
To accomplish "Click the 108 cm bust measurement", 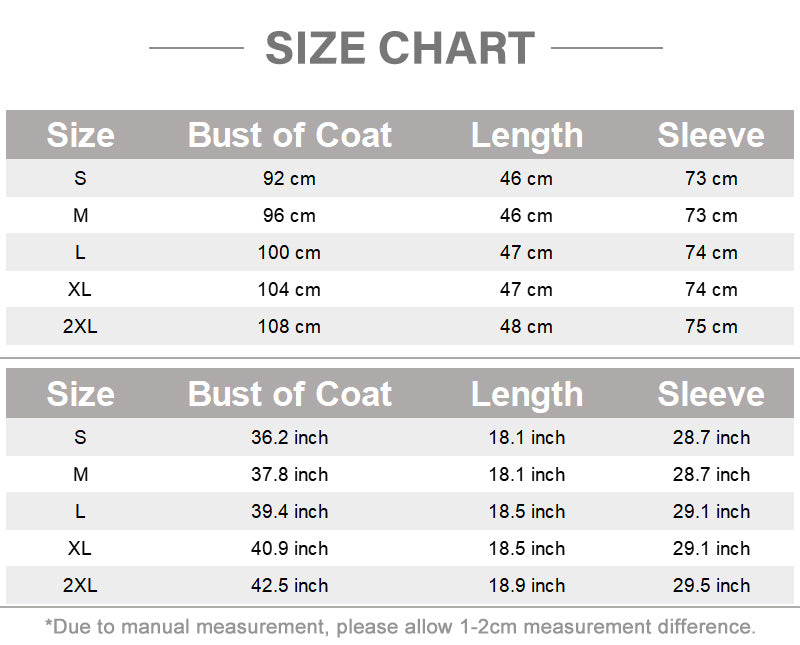I will pos(289,327).
